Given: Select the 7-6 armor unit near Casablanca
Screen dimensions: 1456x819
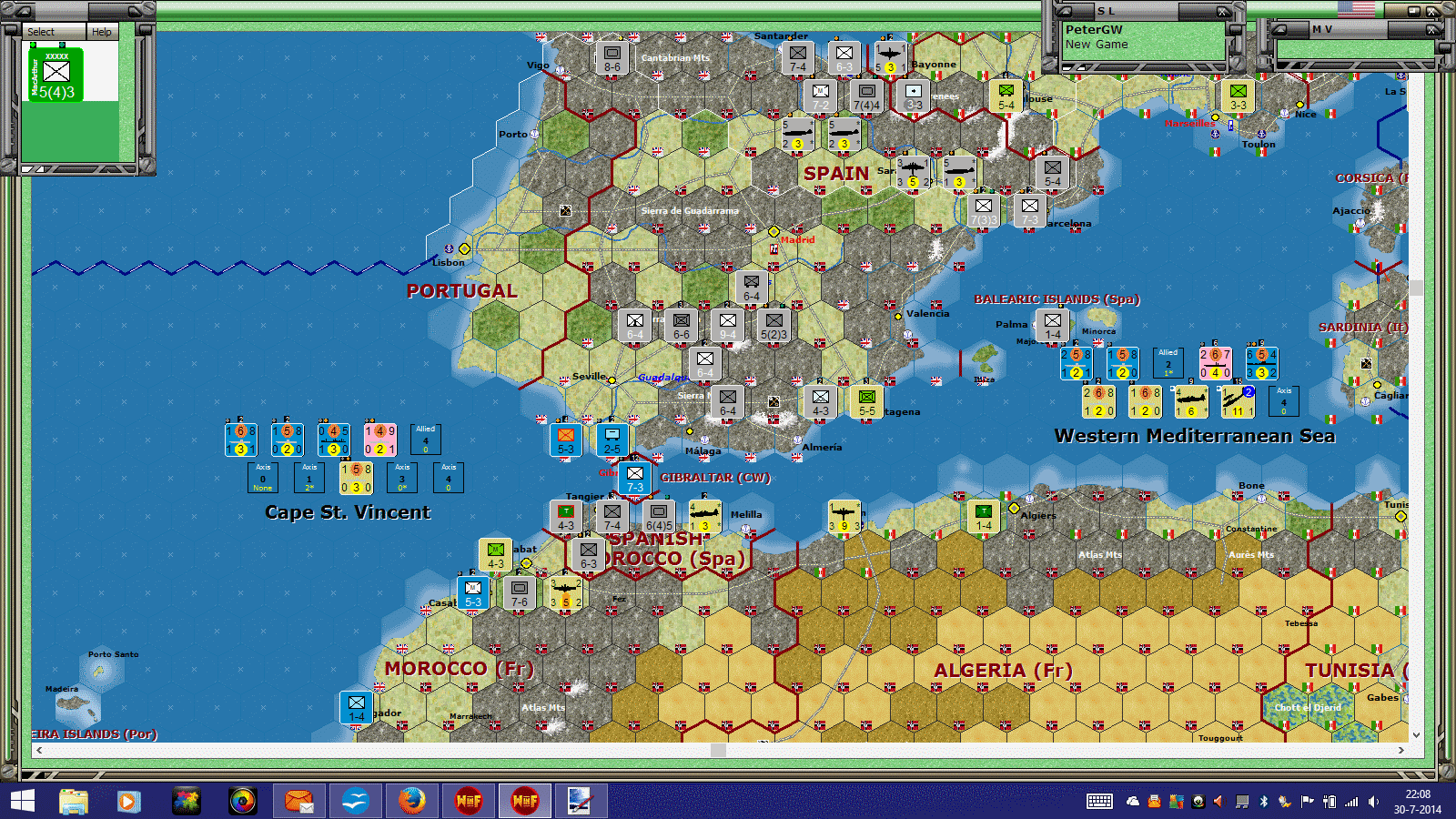Looking at the screenshot, I should click(x=520, y=593).
